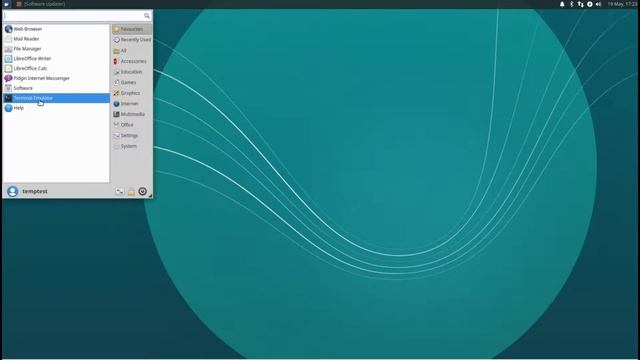
Task: Show All applications category
Action: (132, 51)
